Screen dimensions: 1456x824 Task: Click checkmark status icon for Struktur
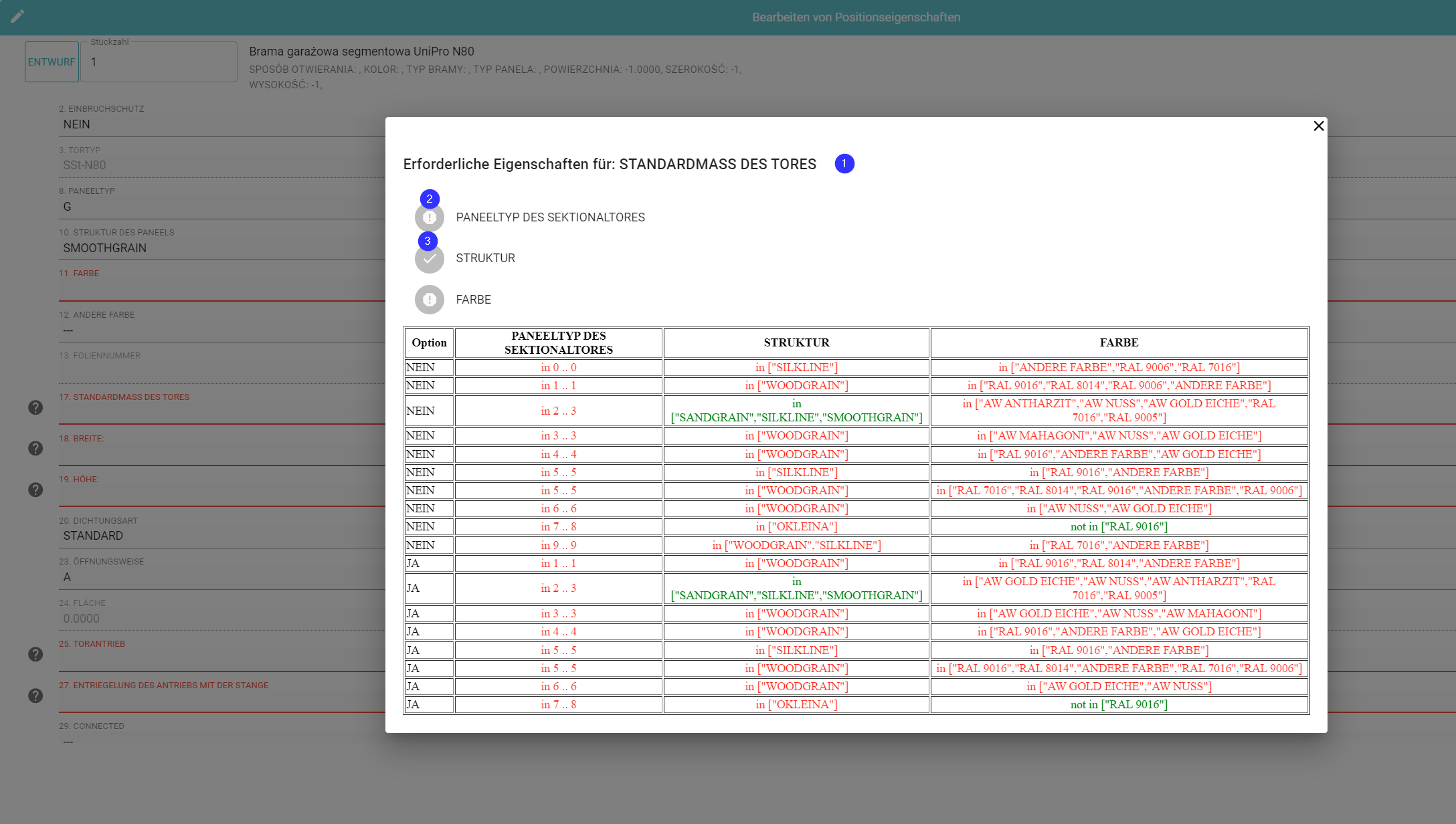pos(429,259)
